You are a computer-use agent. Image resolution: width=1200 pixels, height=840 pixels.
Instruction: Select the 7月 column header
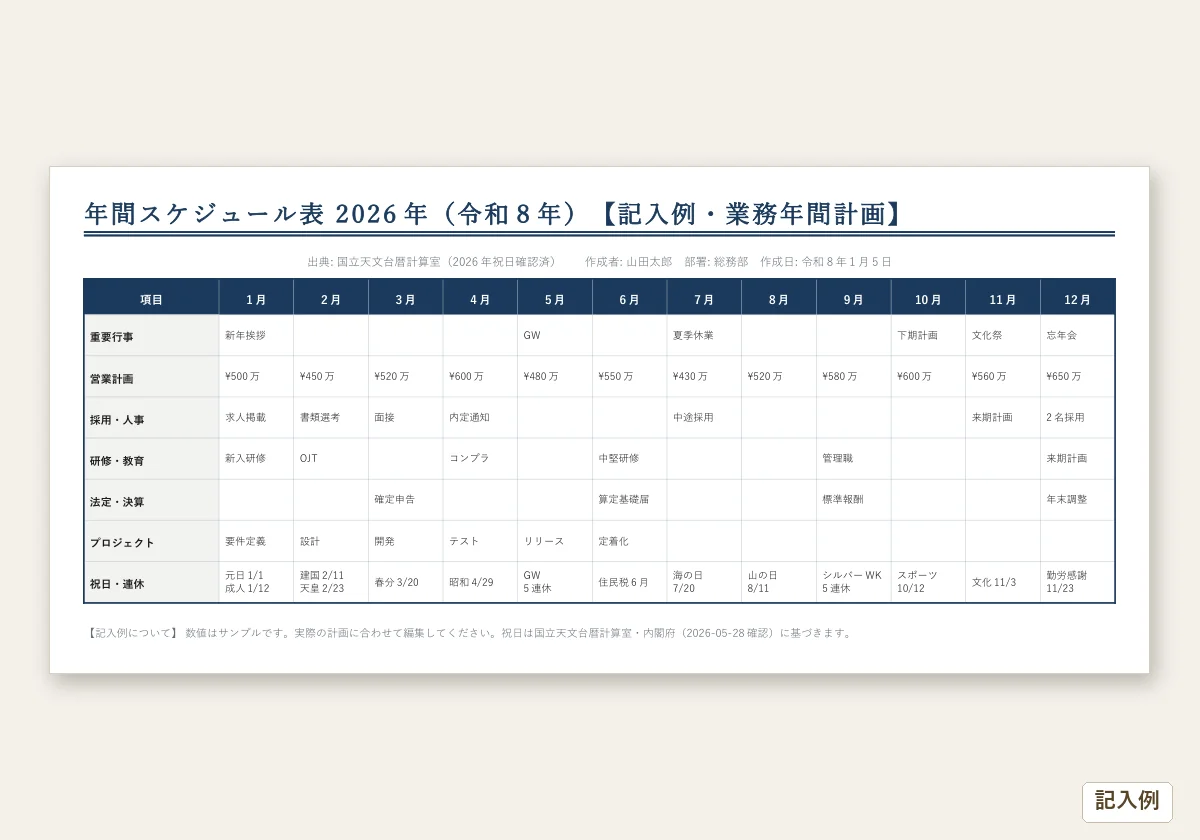(x=704, y=298)
